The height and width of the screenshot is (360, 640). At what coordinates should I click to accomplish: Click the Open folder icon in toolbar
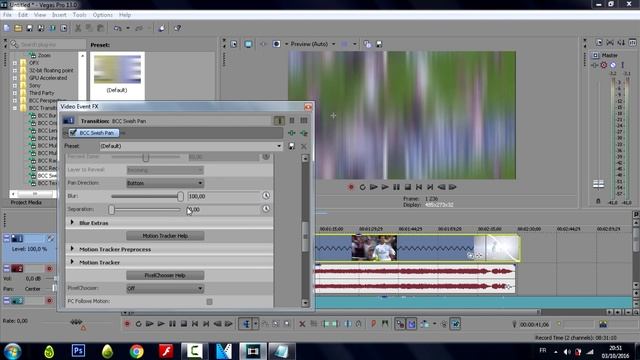tap(18, 28)
